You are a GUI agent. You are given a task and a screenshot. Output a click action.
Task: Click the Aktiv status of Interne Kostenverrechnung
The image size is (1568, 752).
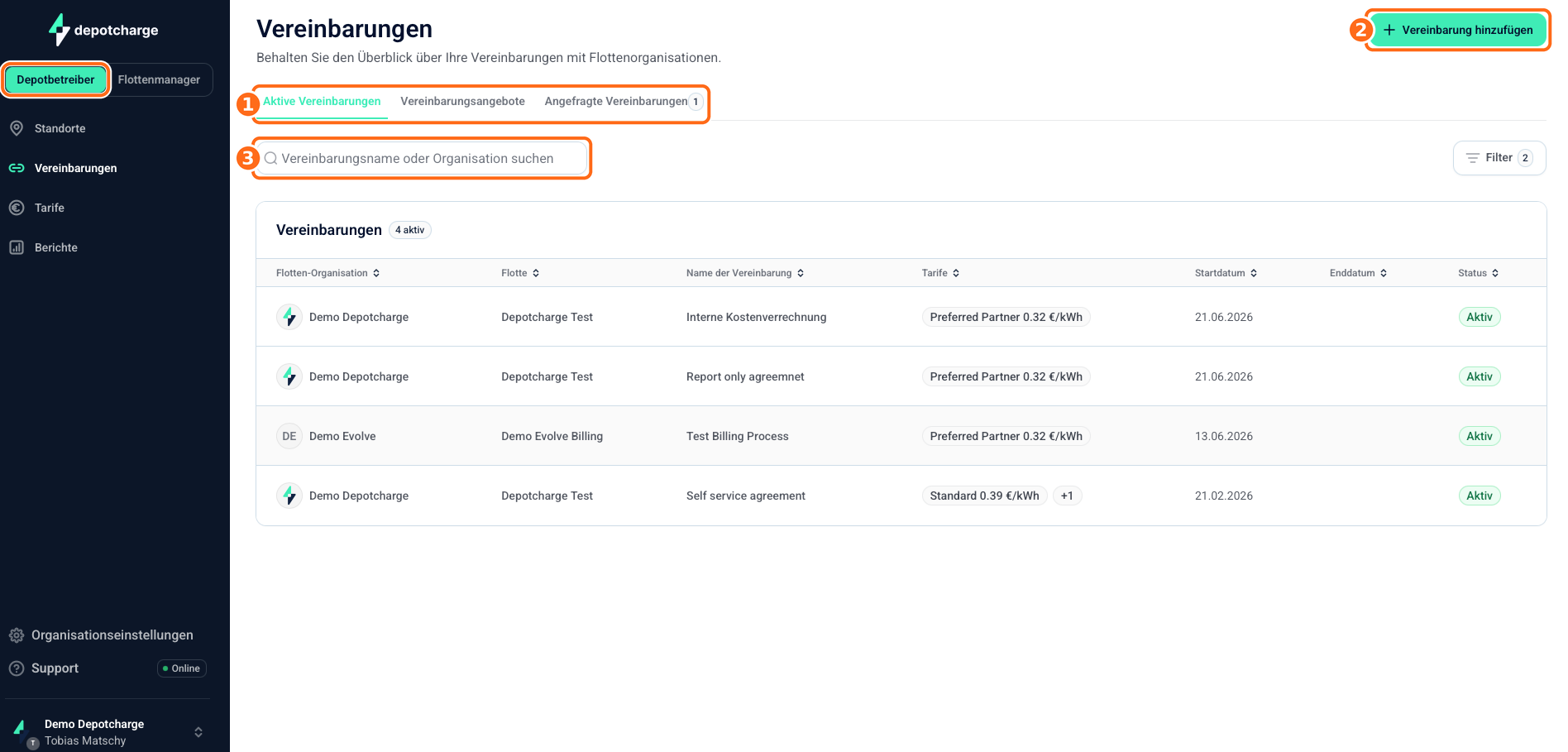tap(1480, 317)
